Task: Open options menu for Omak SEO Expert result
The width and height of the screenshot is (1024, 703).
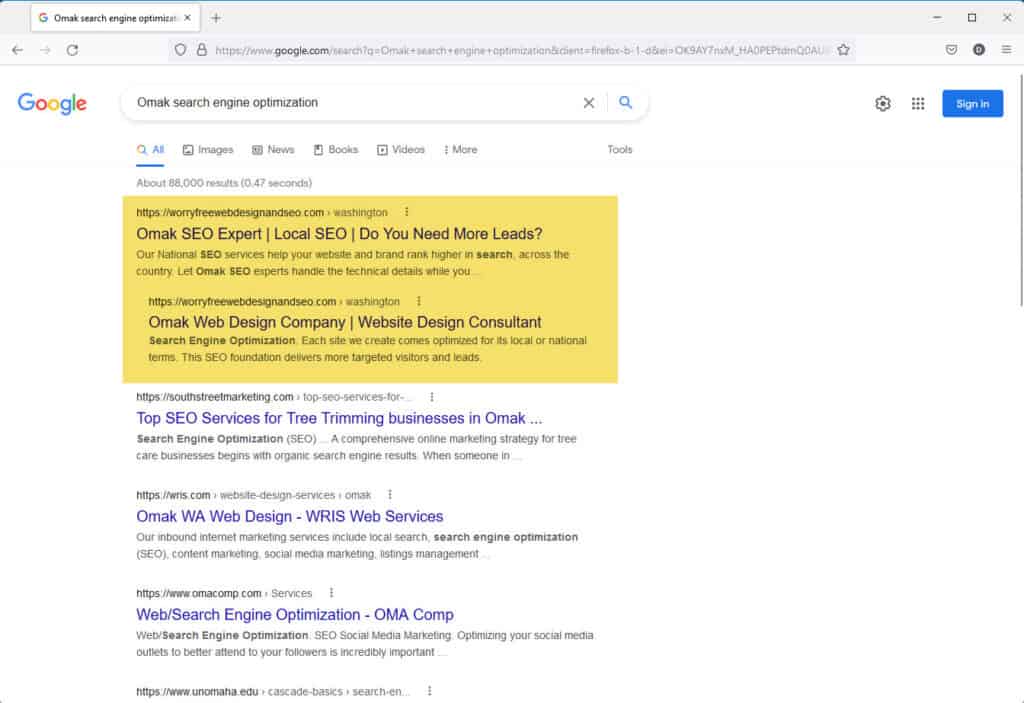Action: 406,212
